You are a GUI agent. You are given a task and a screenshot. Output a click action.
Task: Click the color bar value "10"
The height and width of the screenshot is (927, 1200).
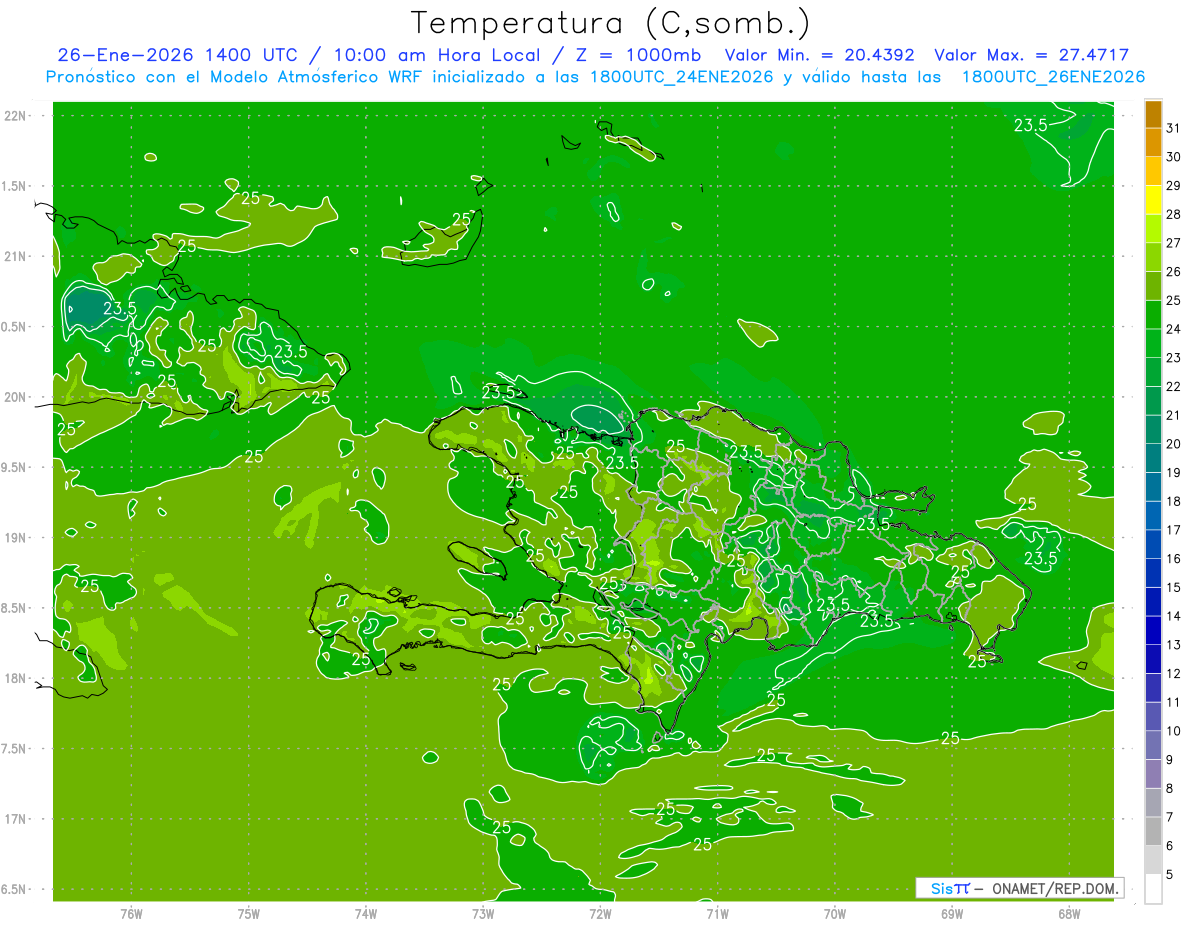[x=1173, y=730]
